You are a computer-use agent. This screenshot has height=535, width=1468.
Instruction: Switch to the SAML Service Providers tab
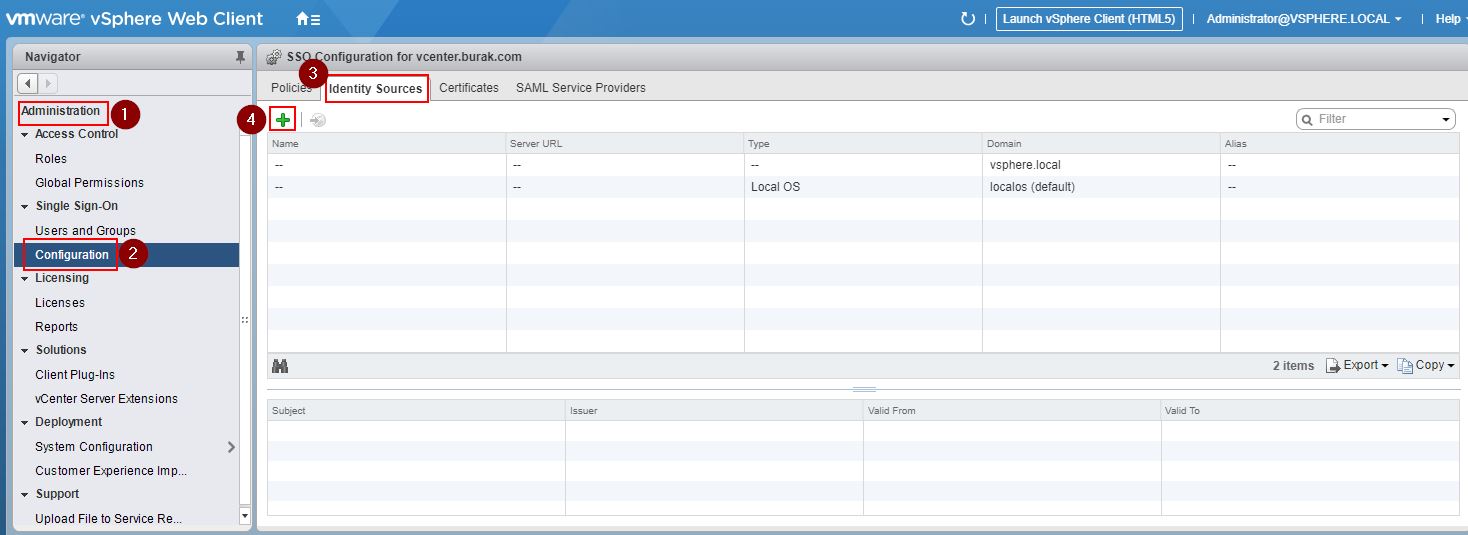point(581,88)
